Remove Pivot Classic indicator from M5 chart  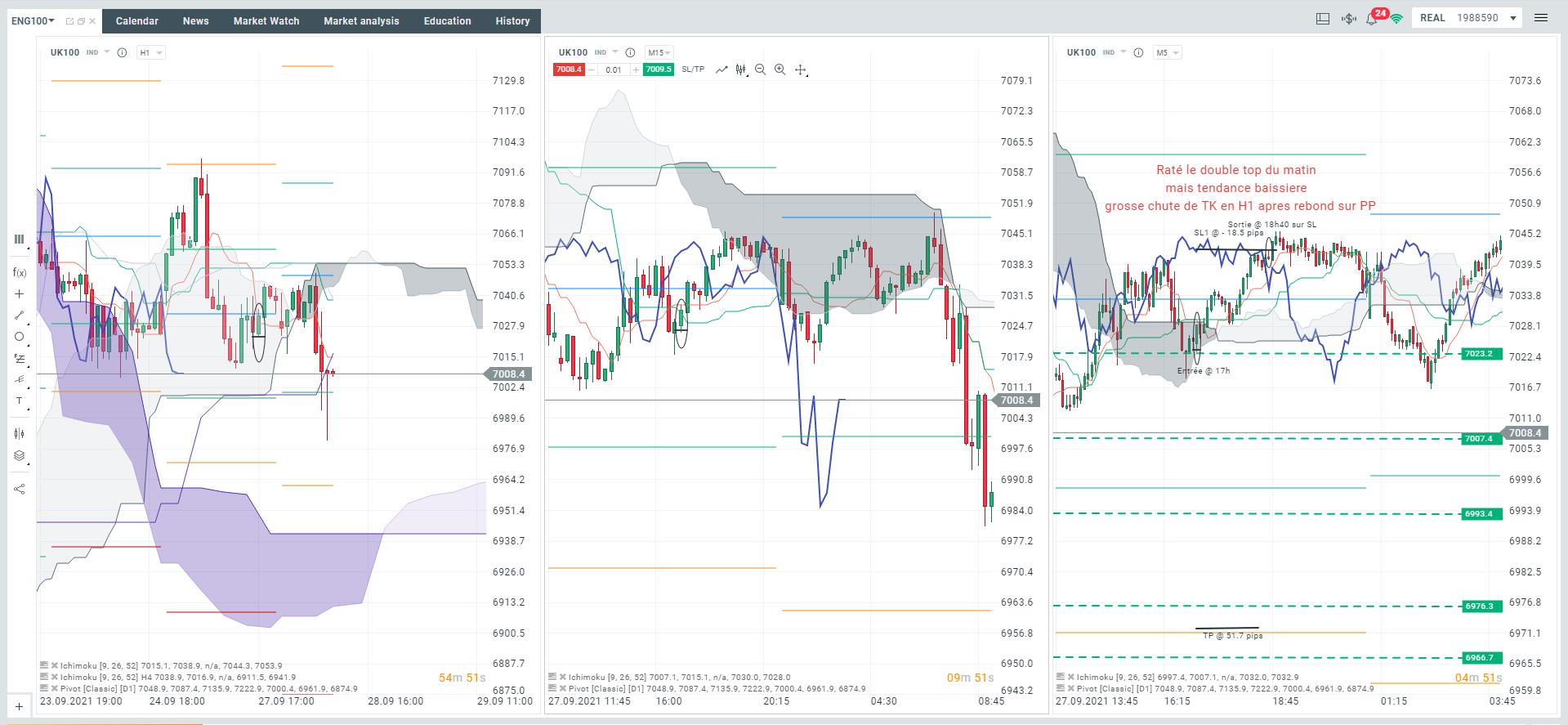click(1071, 688)
